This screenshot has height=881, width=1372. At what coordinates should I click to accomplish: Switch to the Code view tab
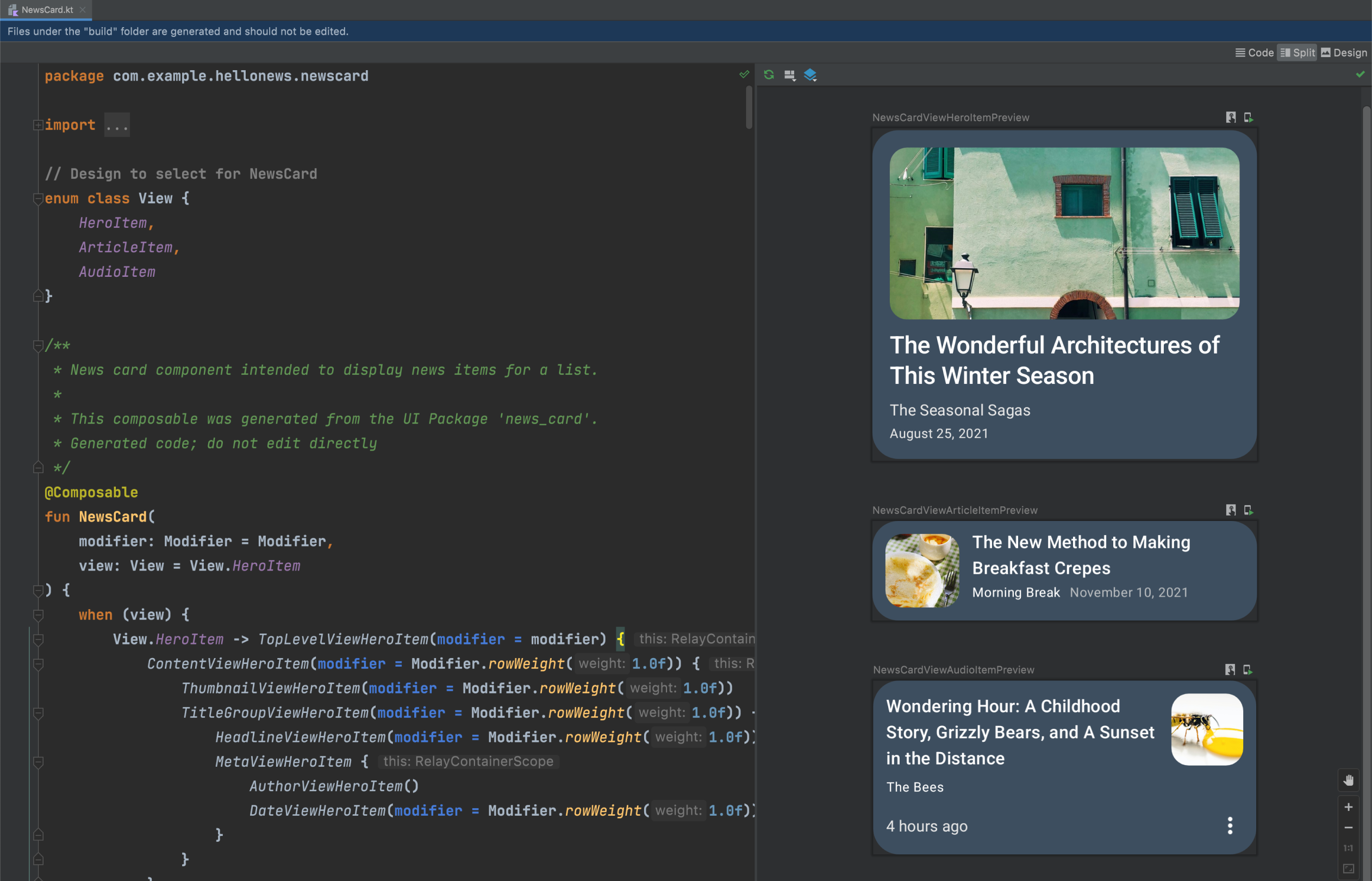1254,53
